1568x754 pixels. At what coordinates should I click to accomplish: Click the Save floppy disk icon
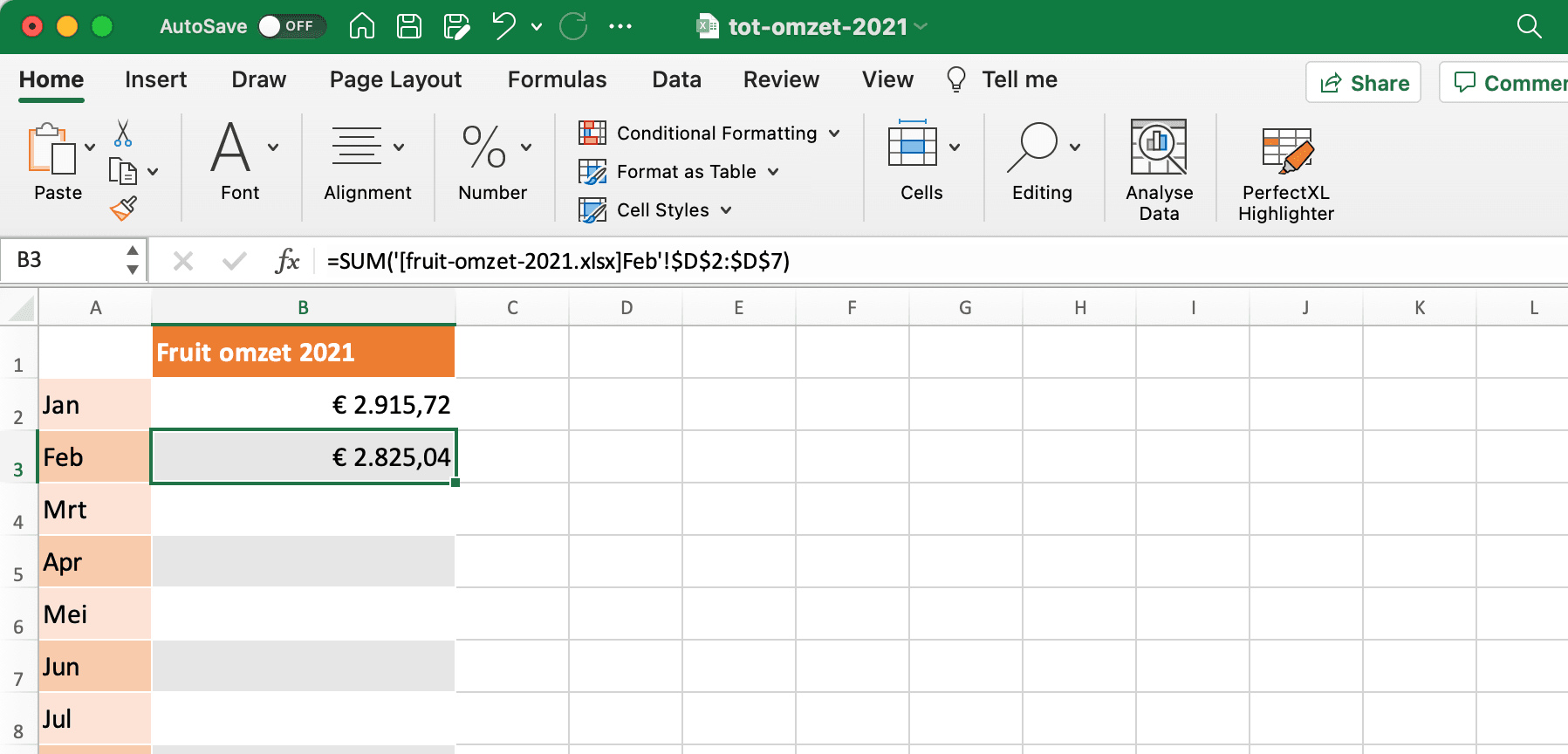click(409, 26)
